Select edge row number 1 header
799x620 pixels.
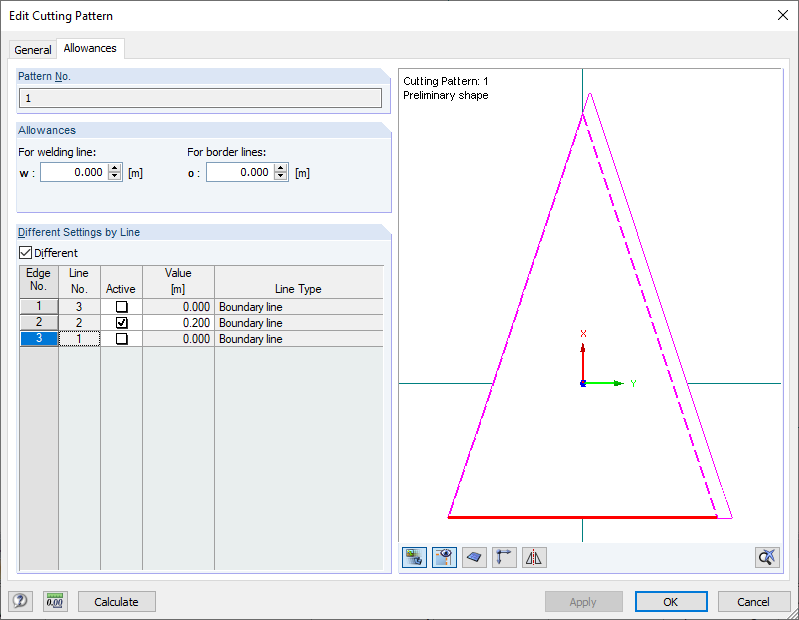39,306
